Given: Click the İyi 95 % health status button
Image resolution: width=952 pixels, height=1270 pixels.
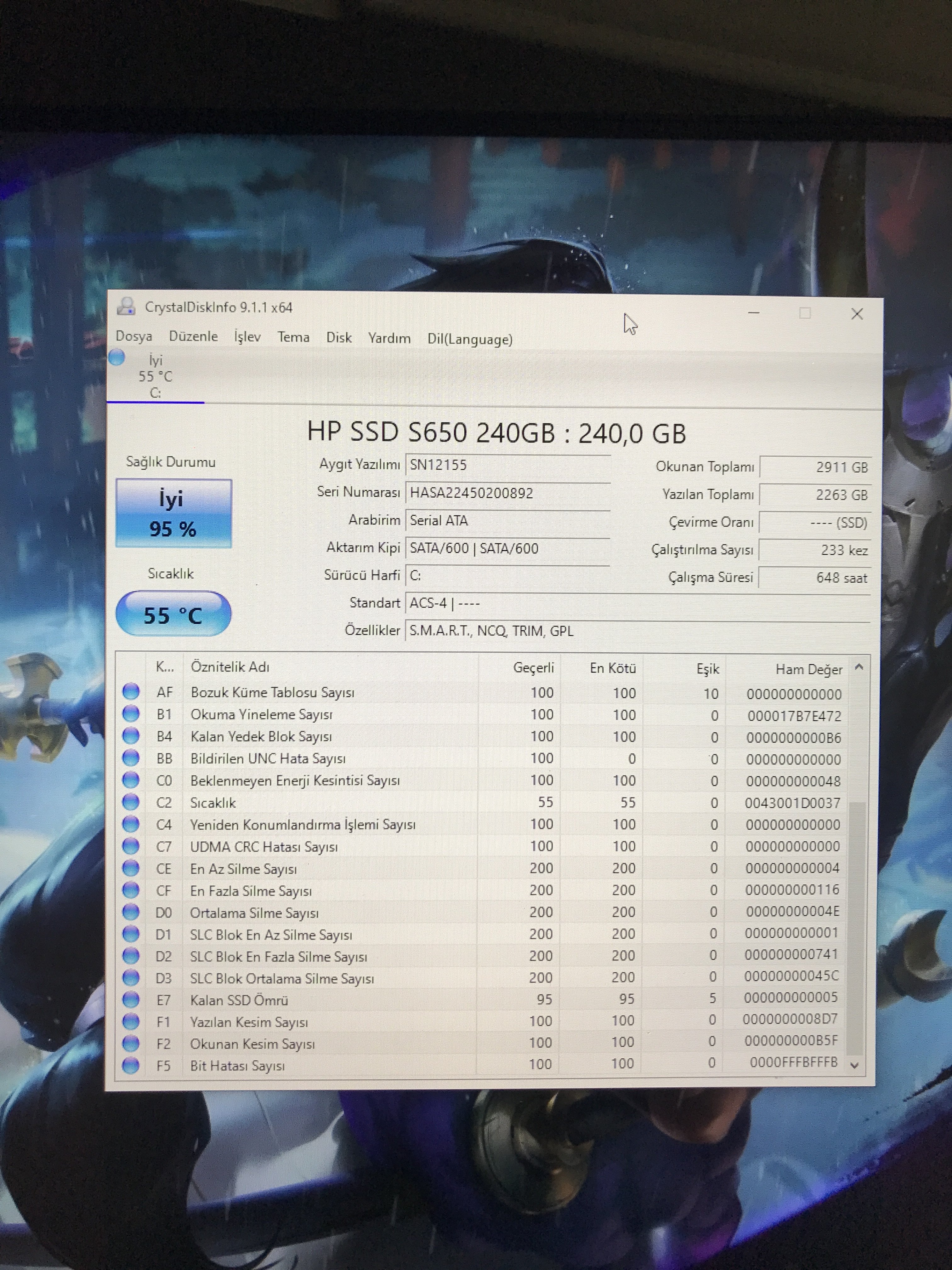Looking at the screenshot, I should [173, 513].
